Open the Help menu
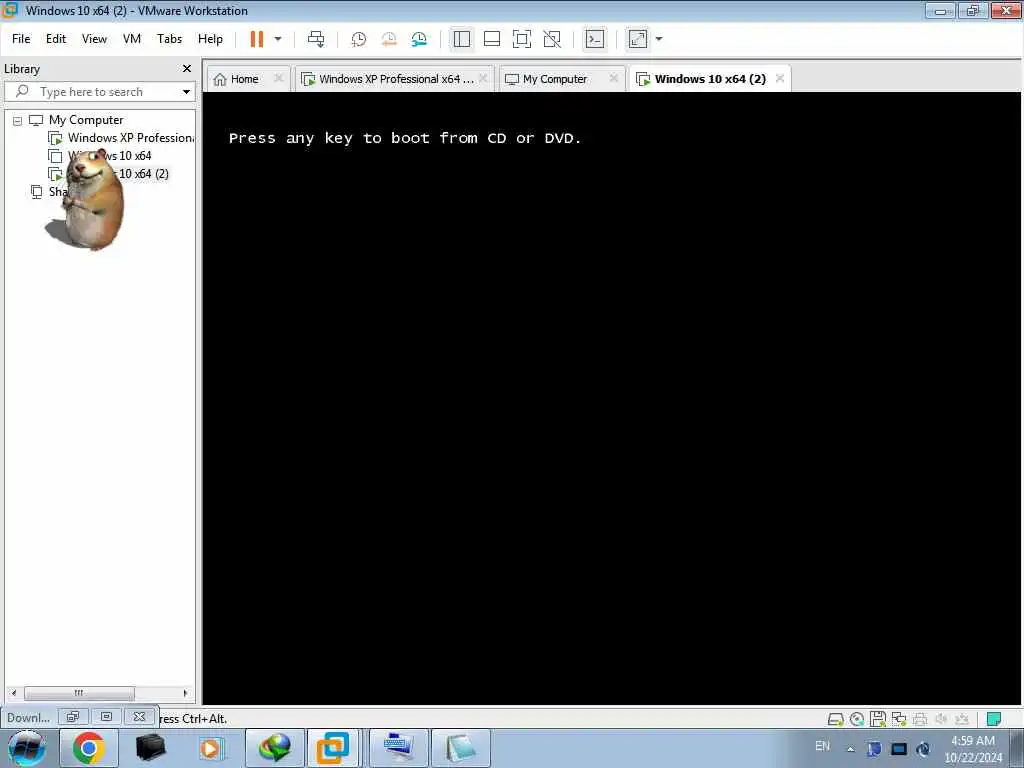The width and height of the screenshot is (1024, 768). [x=210, y=39]
